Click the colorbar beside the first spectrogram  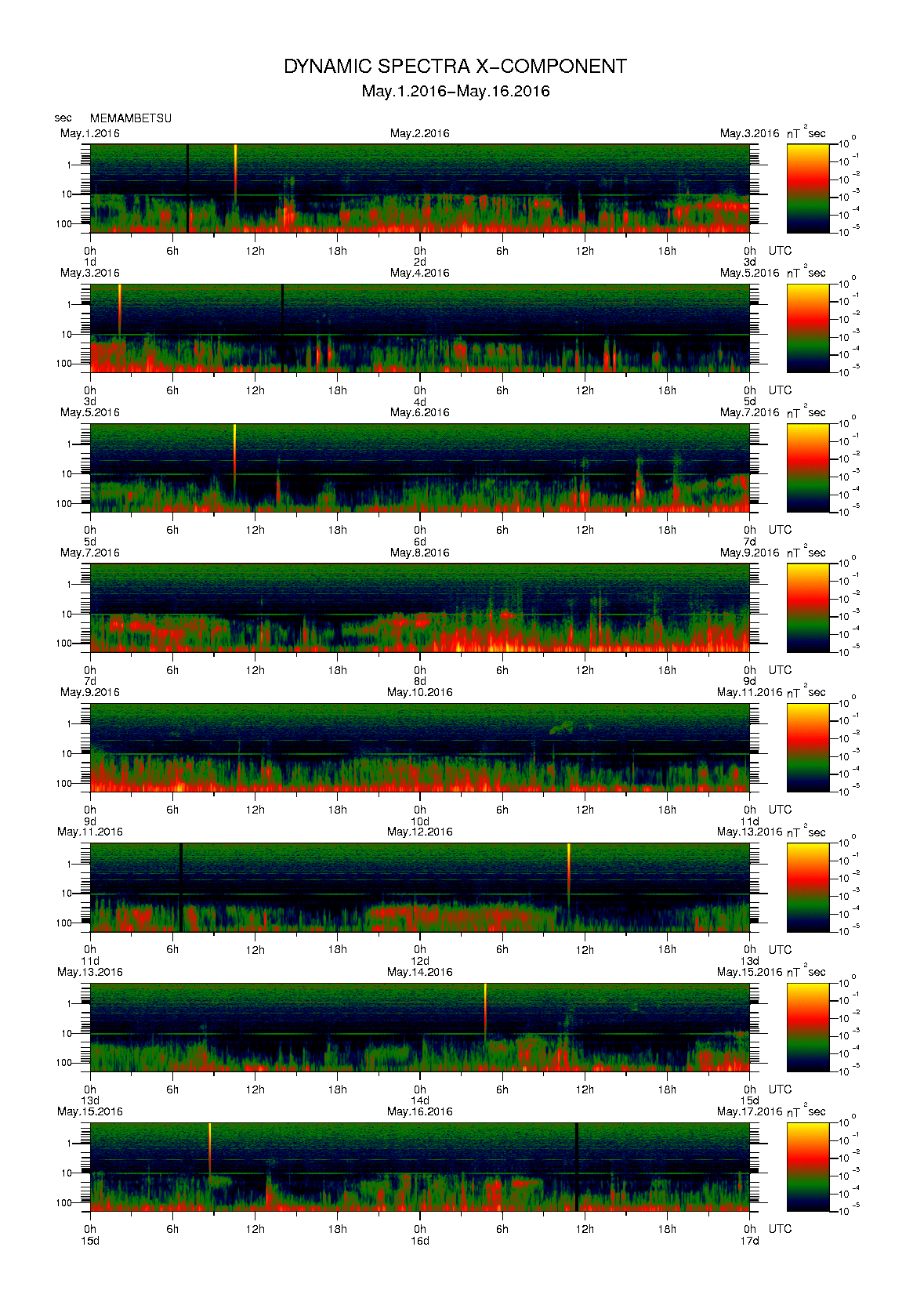(x=807, y=187)
